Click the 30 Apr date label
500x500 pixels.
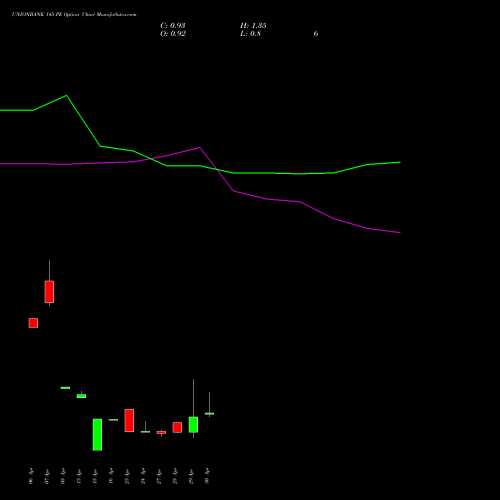pyautogui.click(x=207, y=476)
